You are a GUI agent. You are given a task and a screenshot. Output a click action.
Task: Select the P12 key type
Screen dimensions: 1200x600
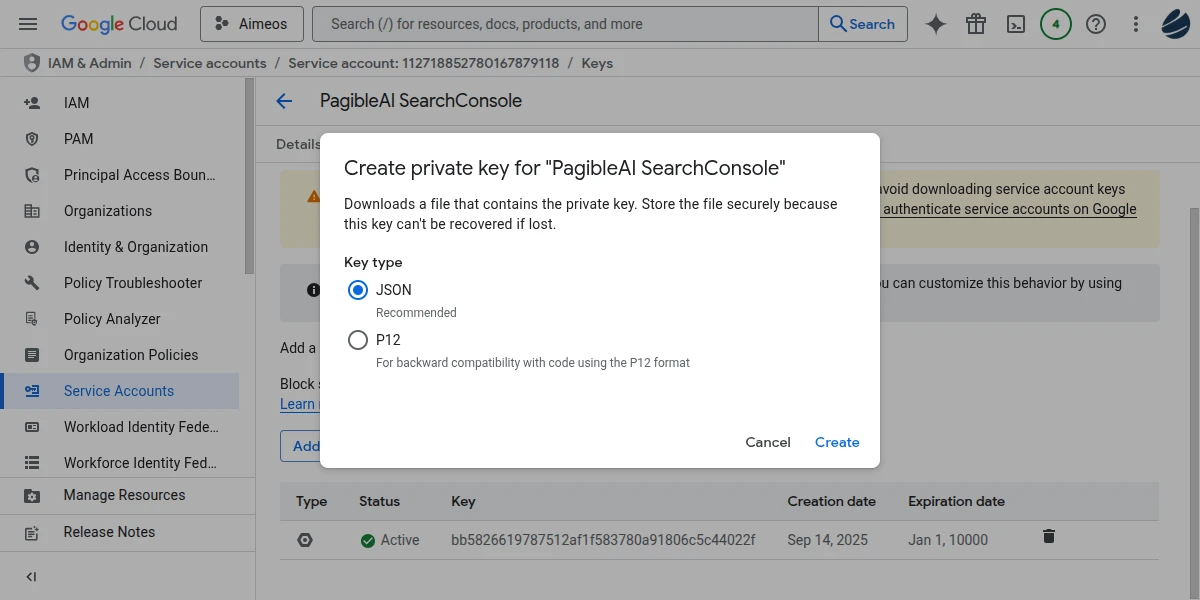coord(358,340)
